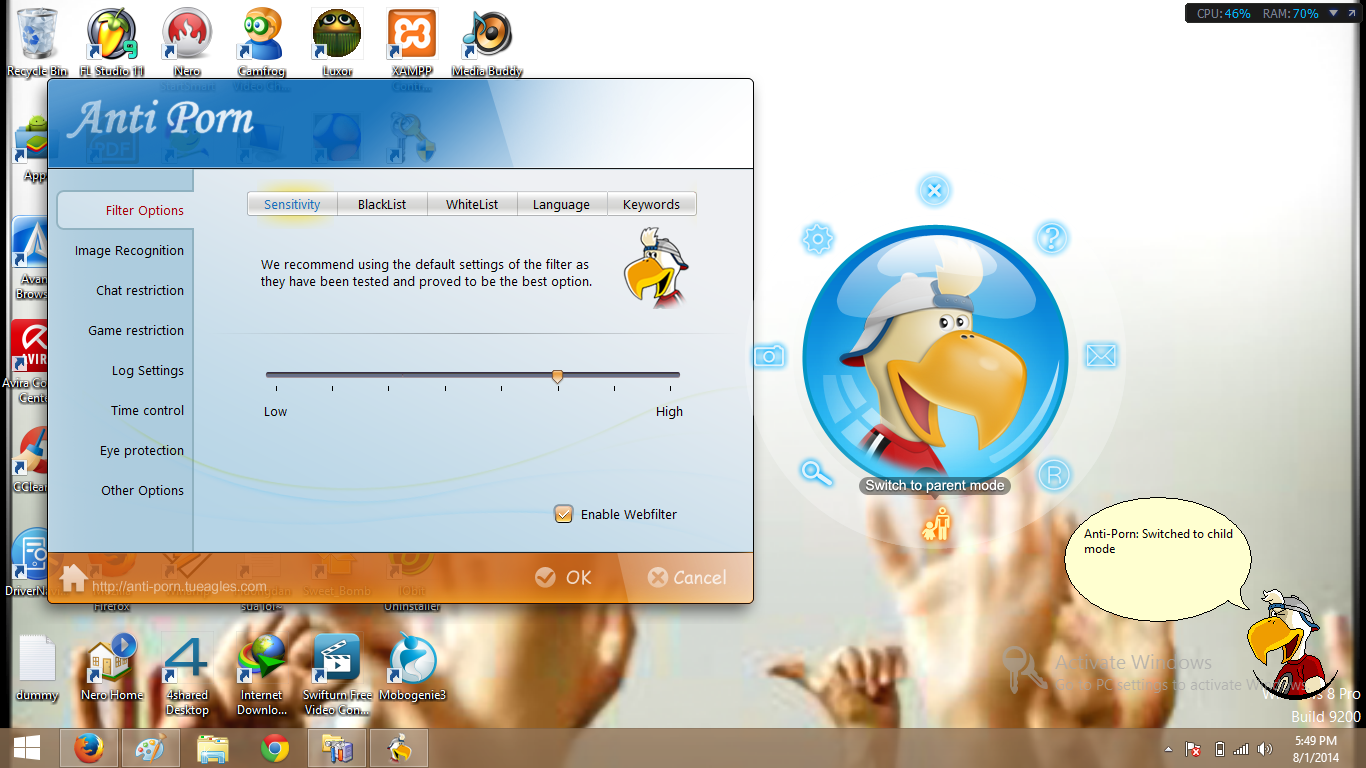
Task: Click the camera screenshot icon beside the orb
Action: 770,355
